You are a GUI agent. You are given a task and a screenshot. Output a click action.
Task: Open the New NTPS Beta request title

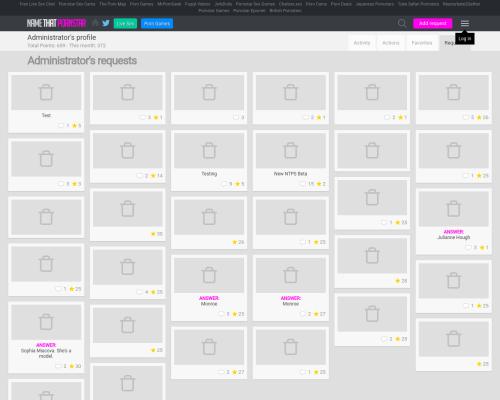coord(290,174)
